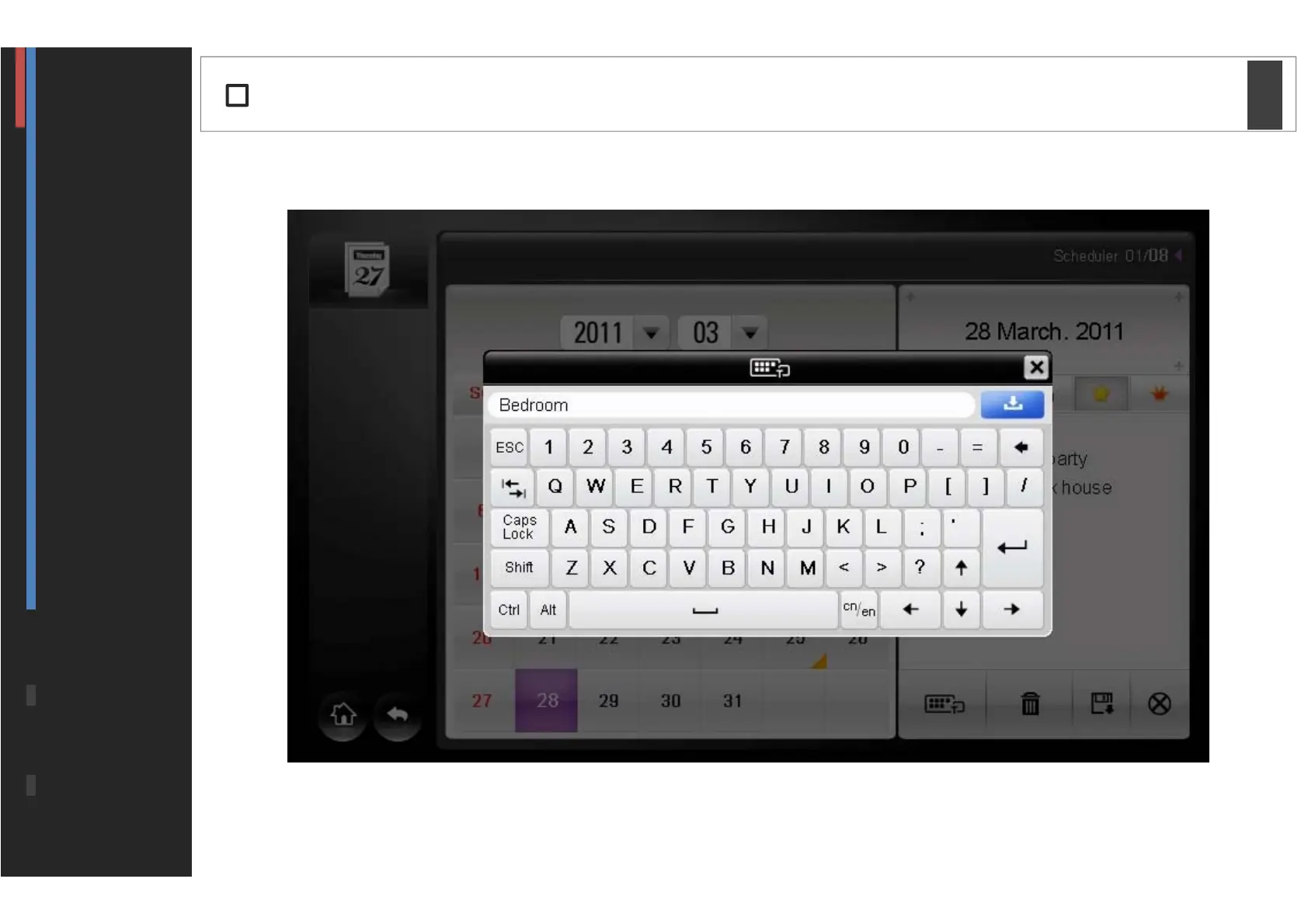Select day 29 in the calendar
Image resolution: width=1308 pixels, height=924 pixels.
pyautogui.click(x=608, y=700)
